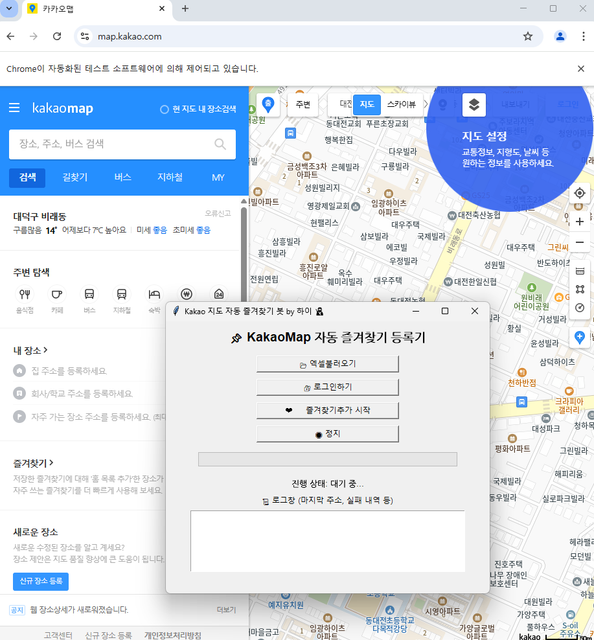The image size is (594, 640).
Task: Click the area selection tool icon
Action: click(580, 289)
